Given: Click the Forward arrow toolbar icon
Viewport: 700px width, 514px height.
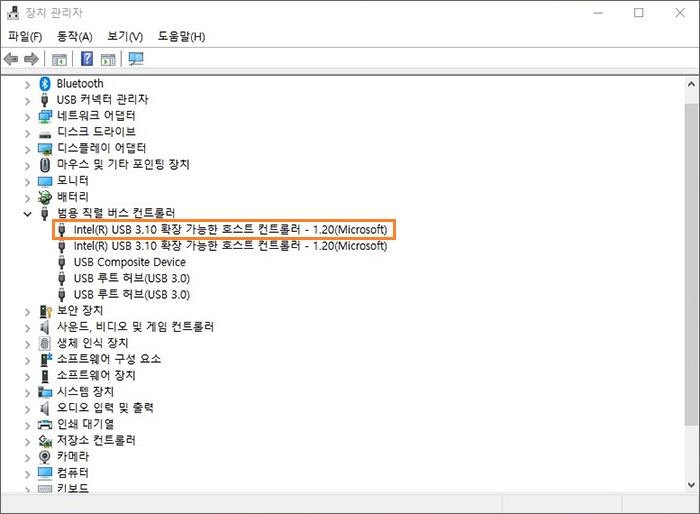Looking at the screenshot, I should [x=31, y=59].
